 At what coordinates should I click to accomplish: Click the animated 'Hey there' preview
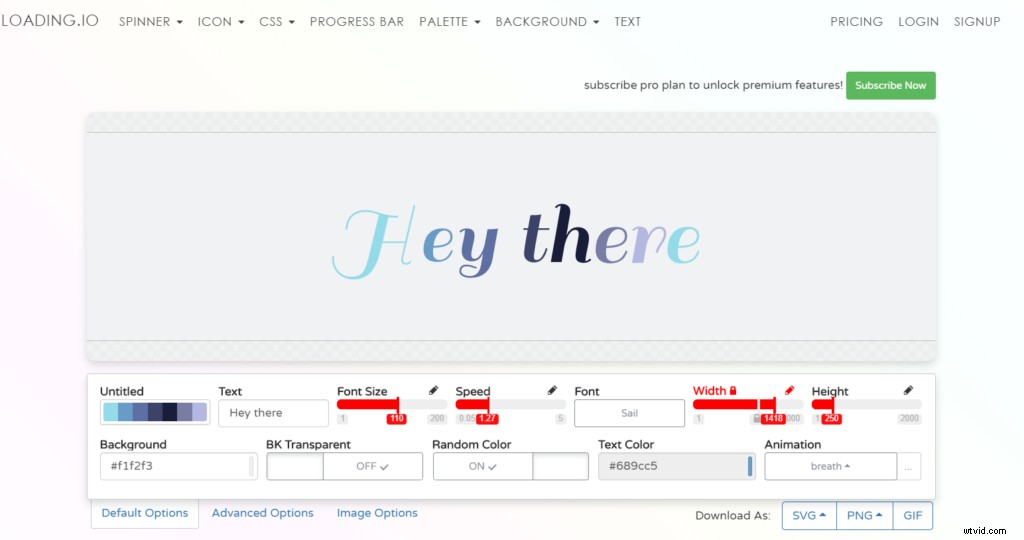(x=516, y=242)
